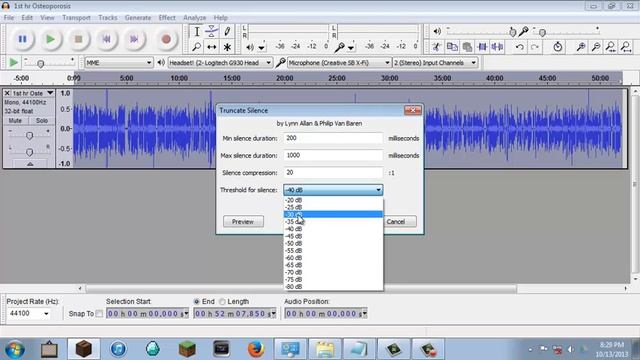Image resolution: width=640 pixels, height=360 pixels.
Task: Click the Undo arrow icon
Action: click(x=519, y=47)
